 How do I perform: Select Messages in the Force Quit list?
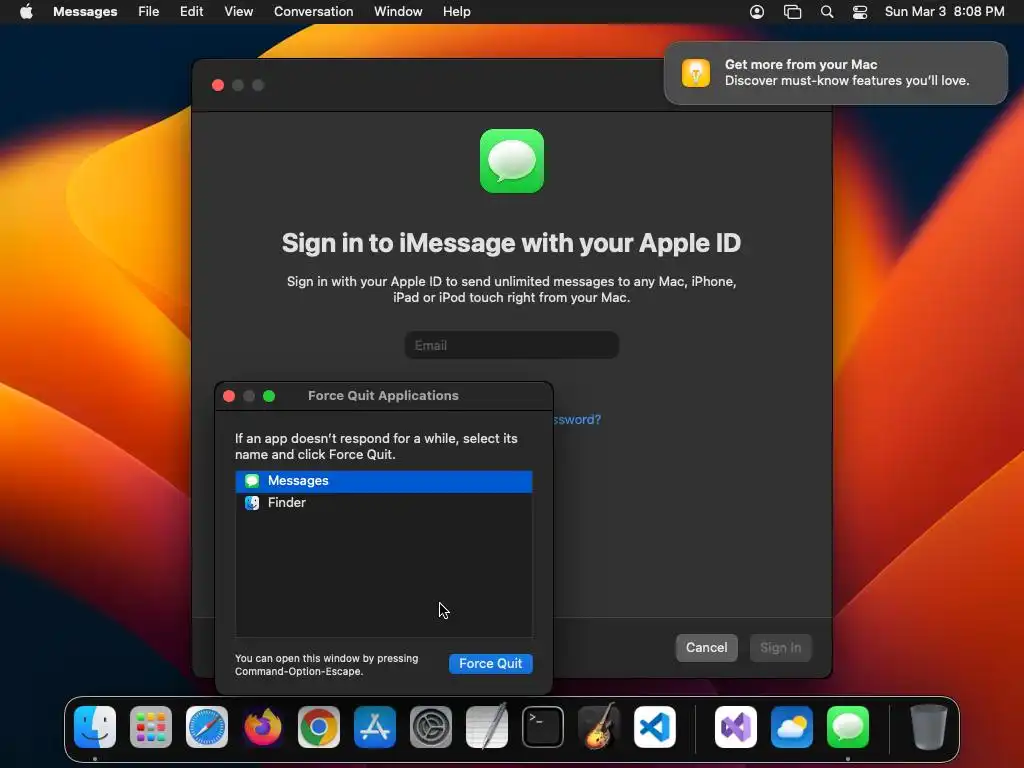(384, 481)
